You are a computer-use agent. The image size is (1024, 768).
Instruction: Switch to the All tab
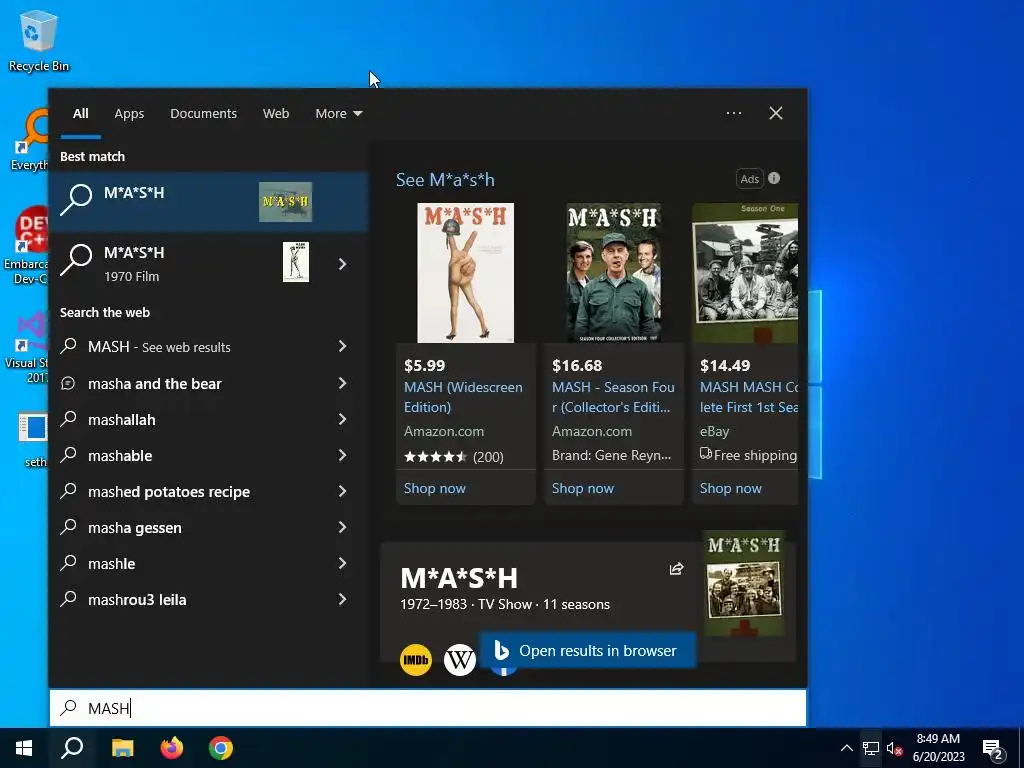click(80, 113)
